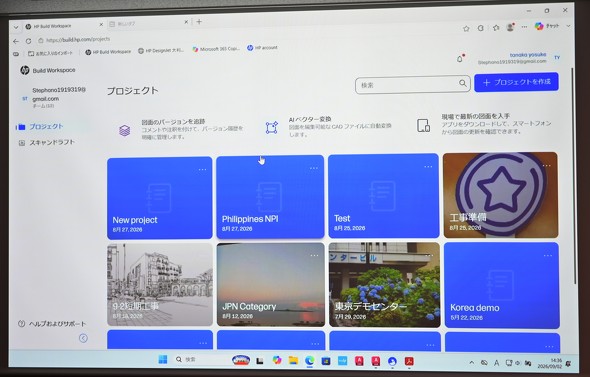Screen dimensions: 590x377
Task: Click the taskbar clock showing 14:36
Action: coord(549,363)
